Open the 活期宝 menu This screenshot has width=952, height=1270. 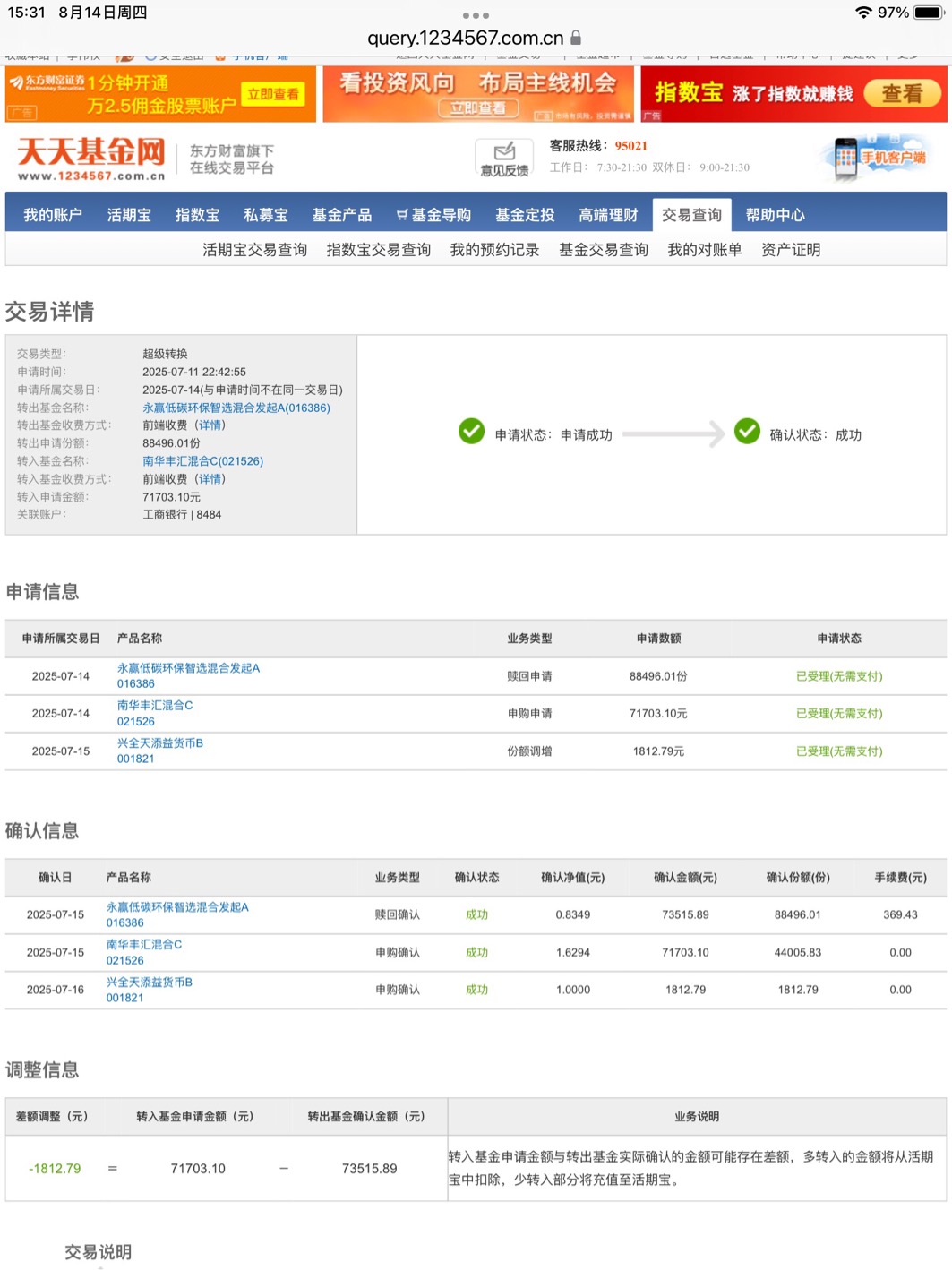pyautogui.click(x=129, y=215)
